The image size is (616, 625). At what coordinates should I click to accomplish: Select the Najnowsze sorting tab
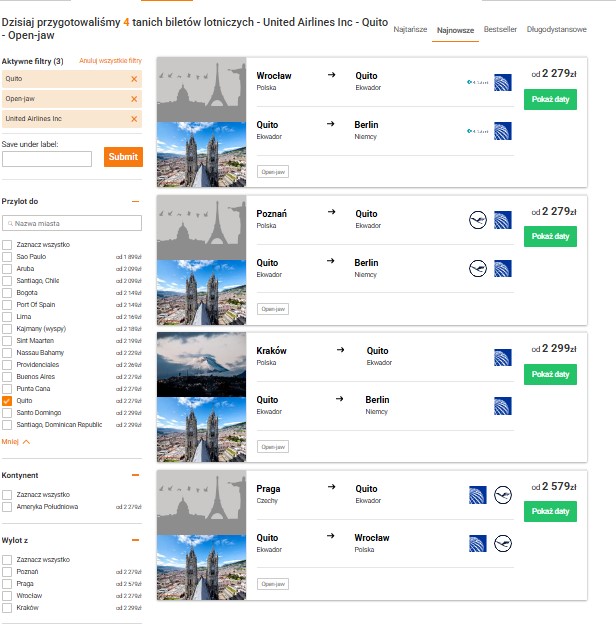click(x=455, y=30)
